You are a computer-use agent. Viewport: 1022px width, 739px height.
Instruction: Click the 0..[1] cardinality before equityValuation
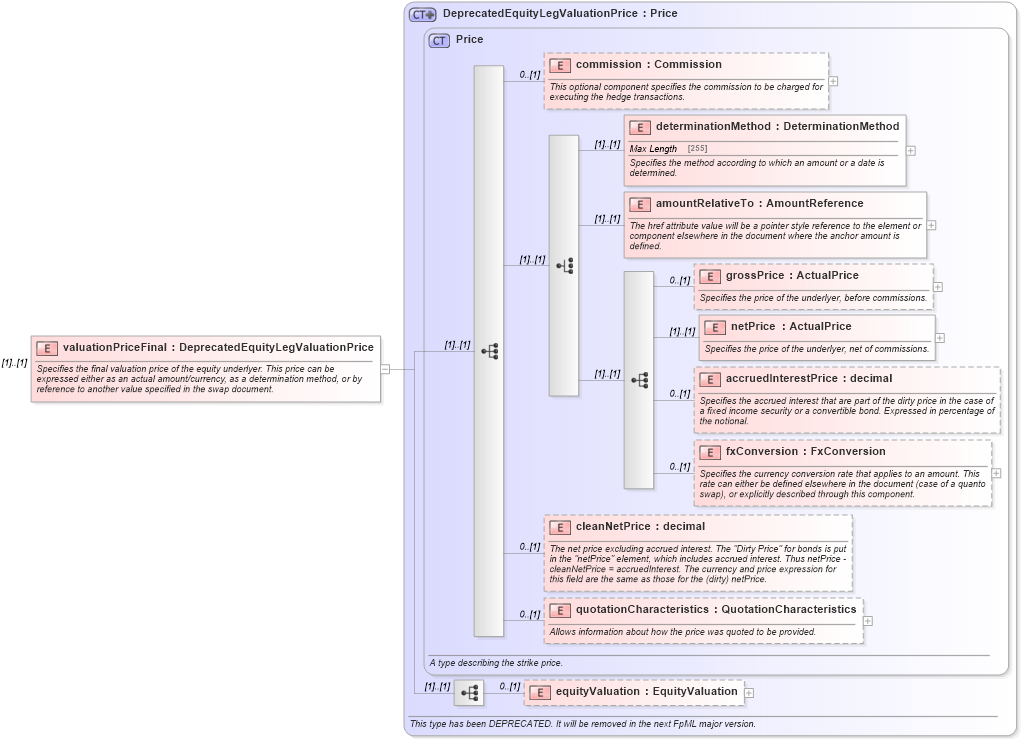tap(510, 686)
